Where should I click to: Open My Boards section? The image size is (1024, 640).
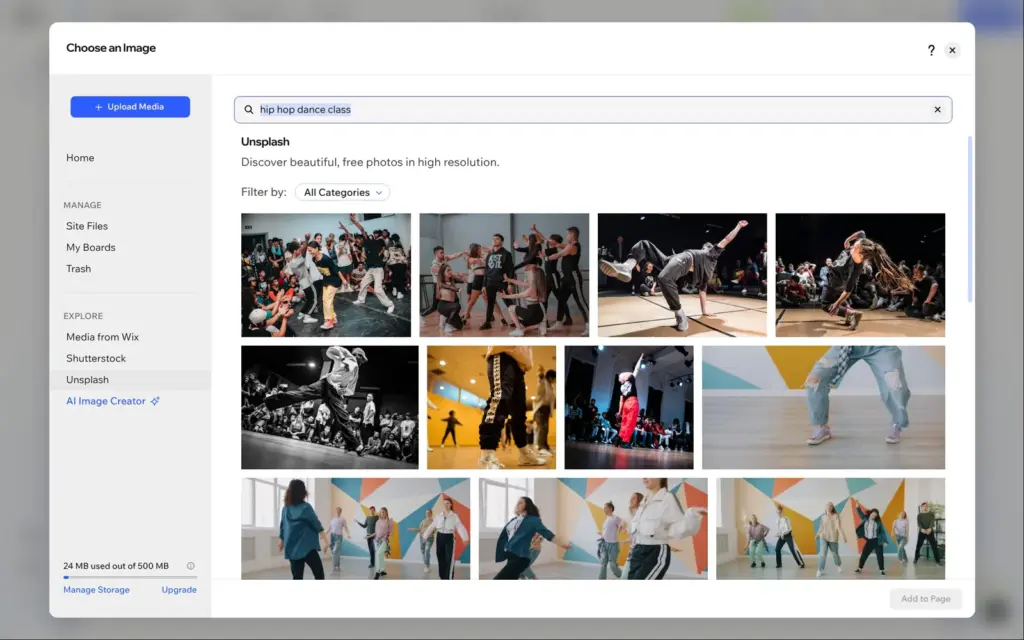click(x=91, y=248)
